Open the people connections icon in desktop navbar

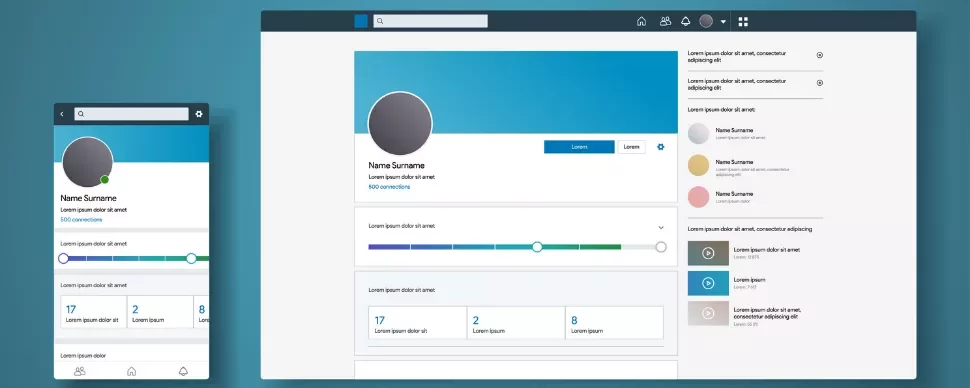(x=665, y=22)
